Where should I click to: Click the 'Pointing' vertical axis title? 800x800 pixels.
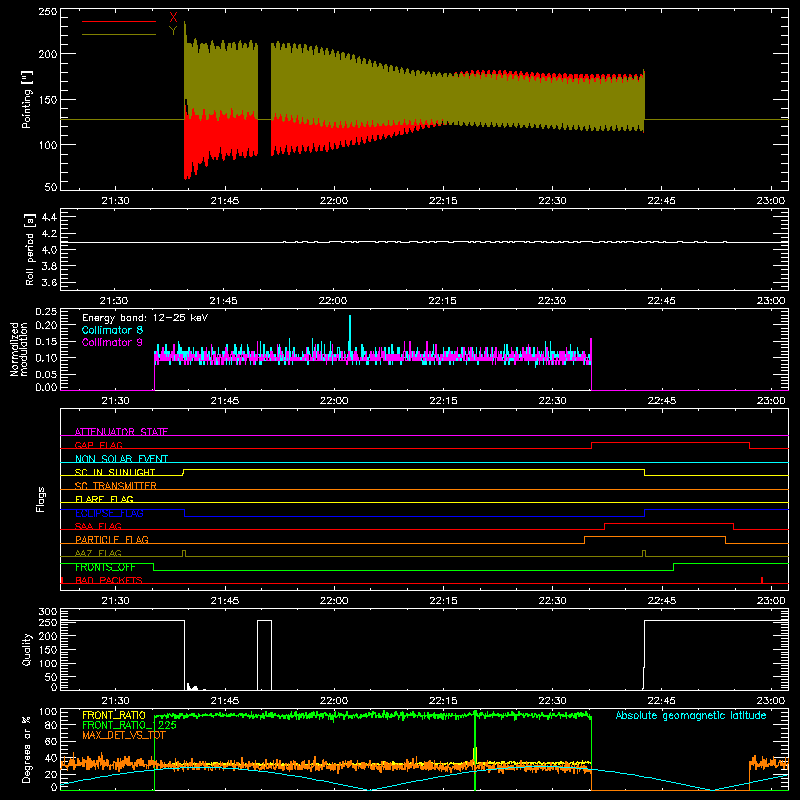click(27, 99)
